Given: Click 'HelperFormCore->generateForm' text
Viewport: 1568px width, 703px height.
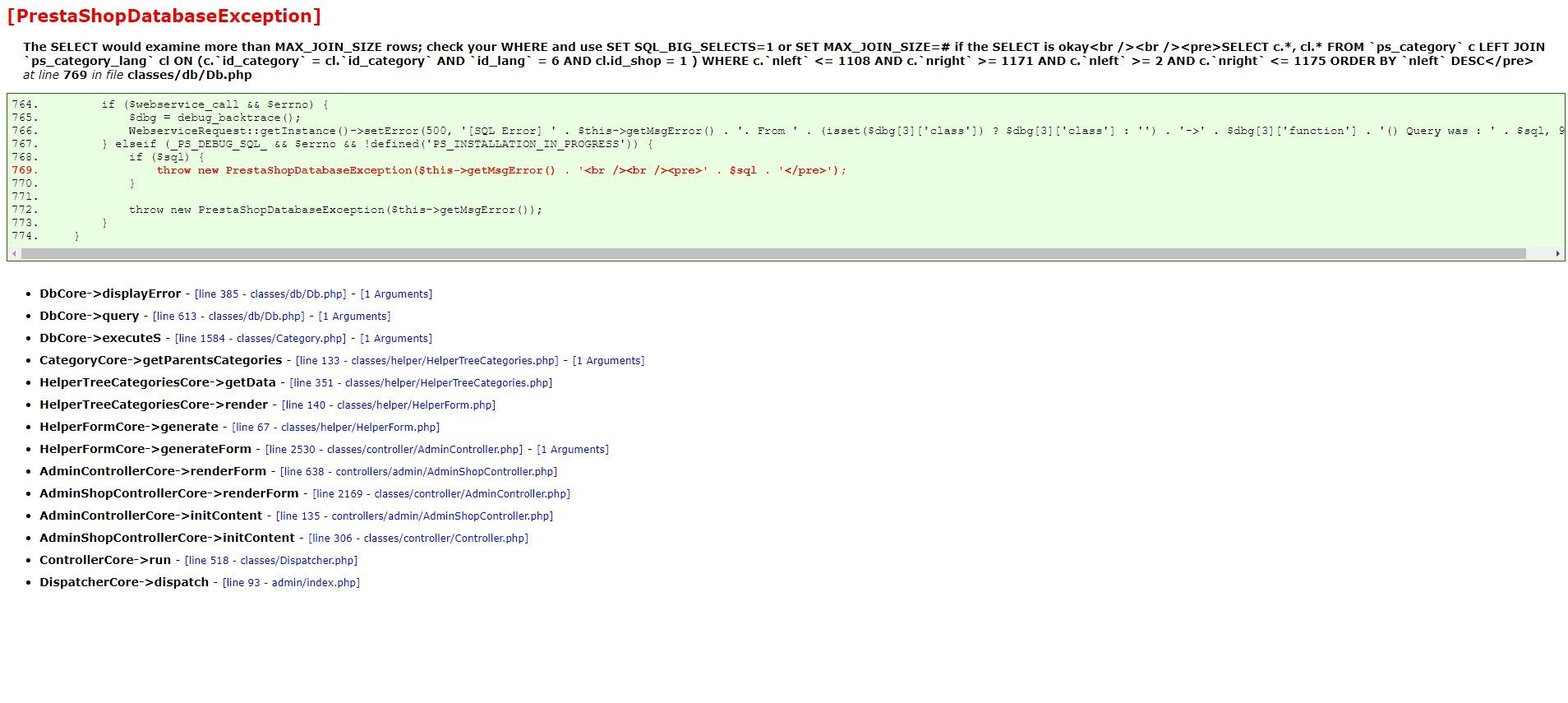Looking at the screenshot, I should (145, 449).
